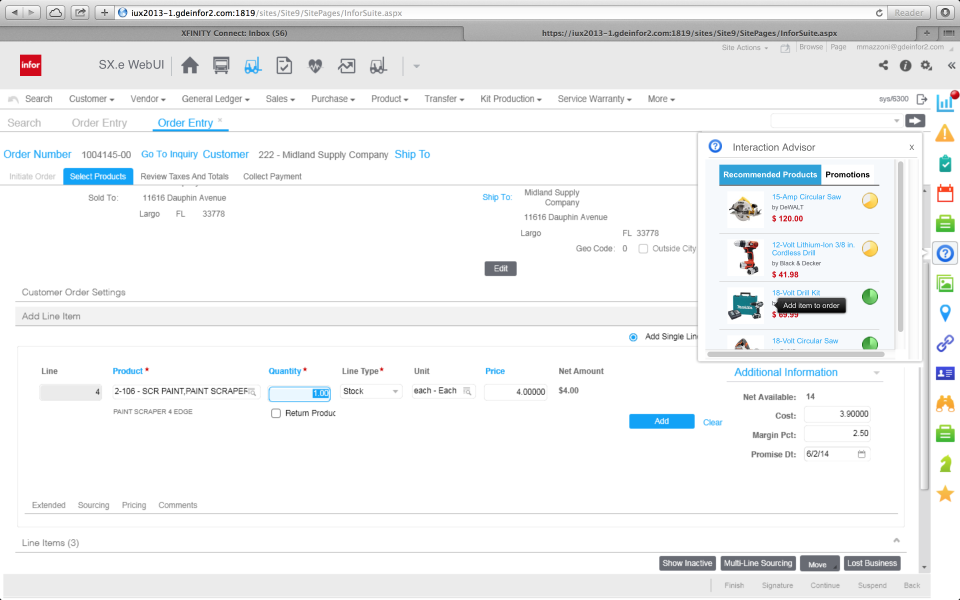Open the Home icon in SX.e toolbar
The width and height of the screenshot is (960, 600).
click(x=190, y=66)
